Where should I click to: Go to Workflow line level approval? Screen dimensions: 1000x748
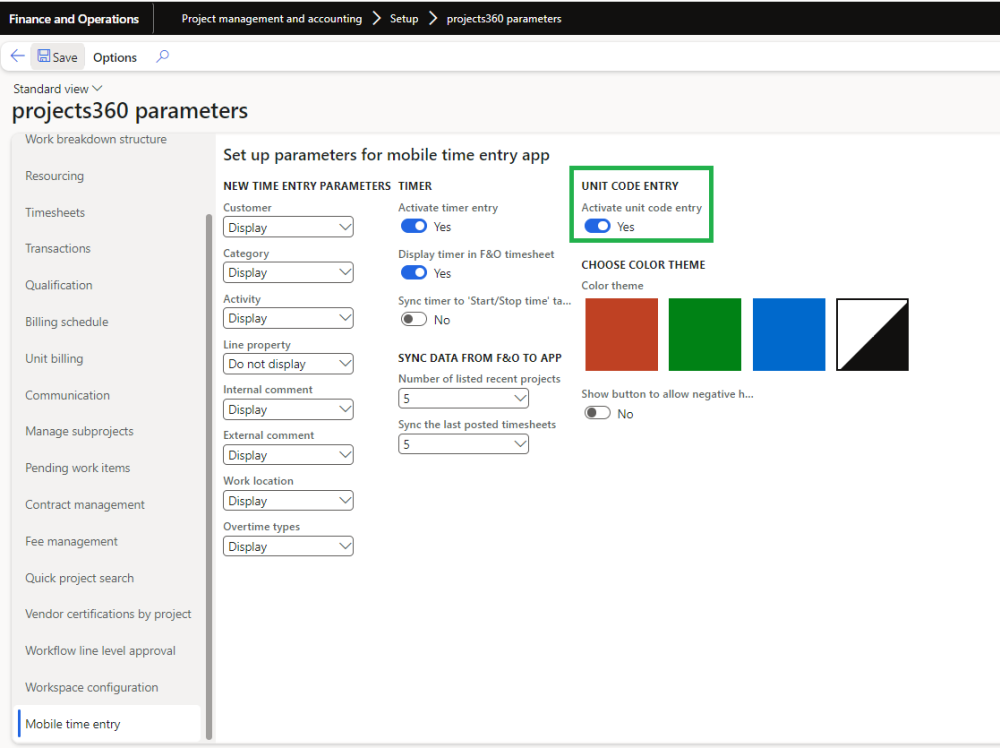coord(100,650)
